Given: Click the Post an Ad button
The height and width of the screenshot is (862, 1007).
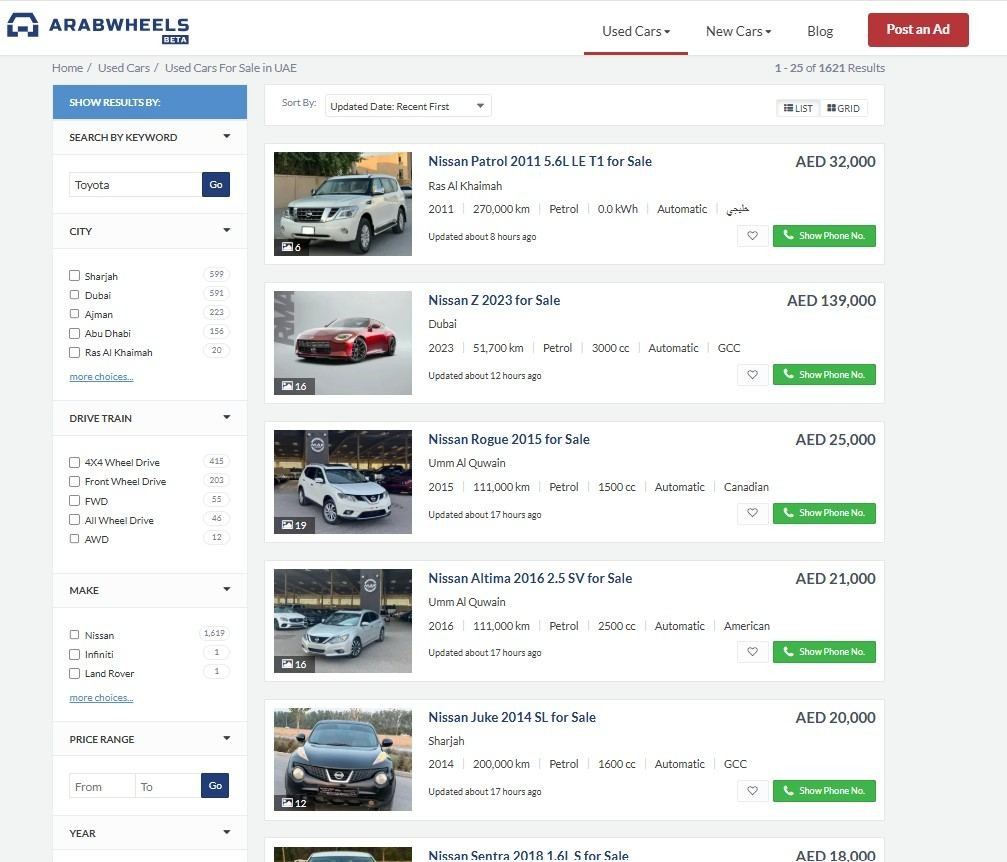Looking at the screenshot, I should click(918, 30).
